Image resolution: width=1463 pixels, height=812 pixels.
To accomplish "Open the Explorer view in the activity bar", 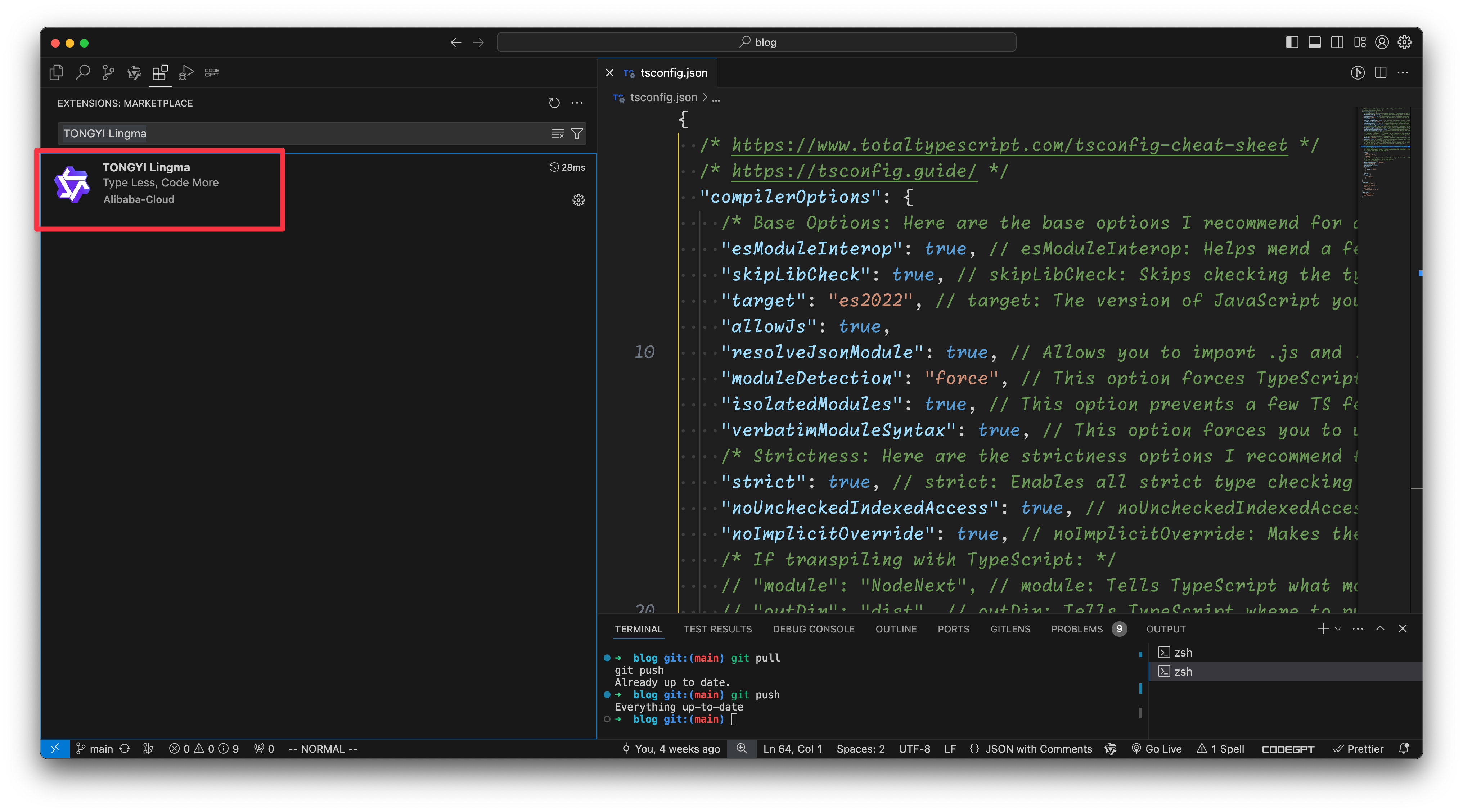I will (56, 73).
